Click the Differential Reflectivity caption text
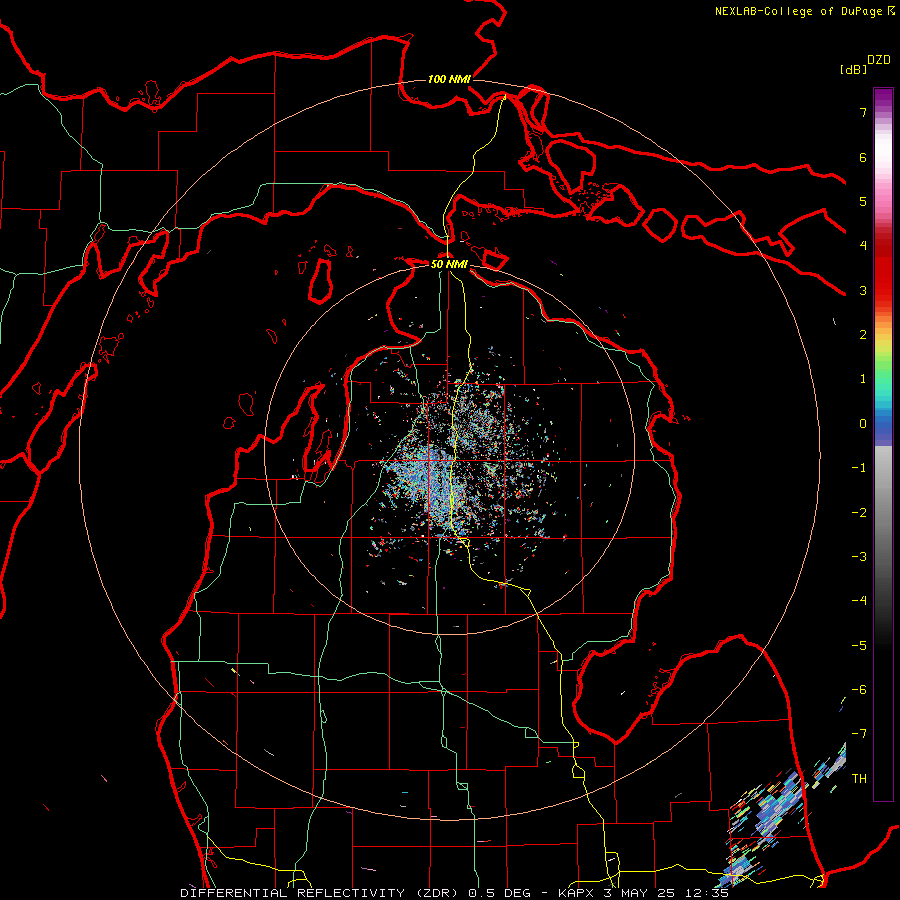The height and width of the screenshot is (900, 900). click(455, 893)
